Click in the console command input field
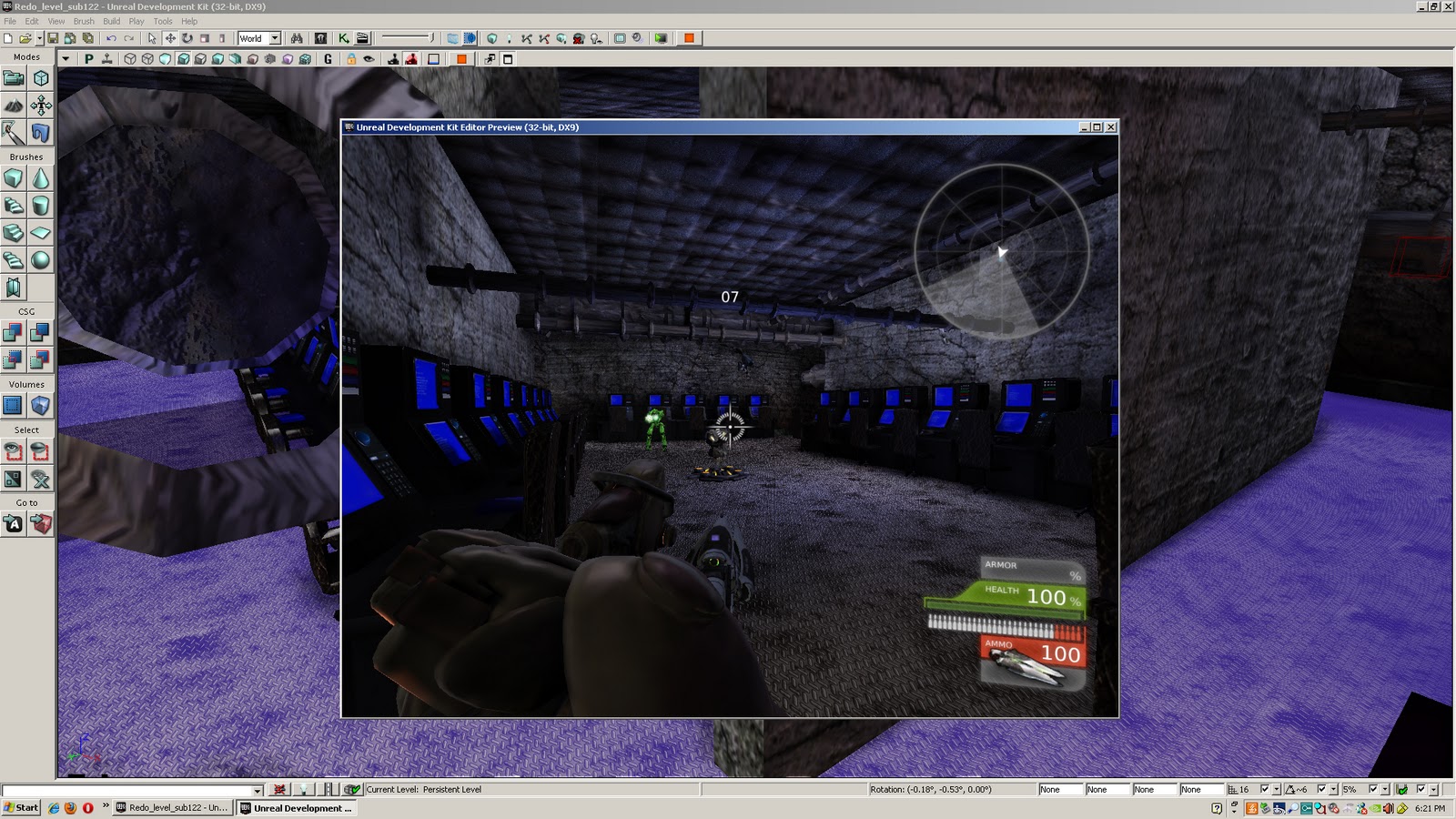This screenshot has width=1456, height=819. click(126, 790)
